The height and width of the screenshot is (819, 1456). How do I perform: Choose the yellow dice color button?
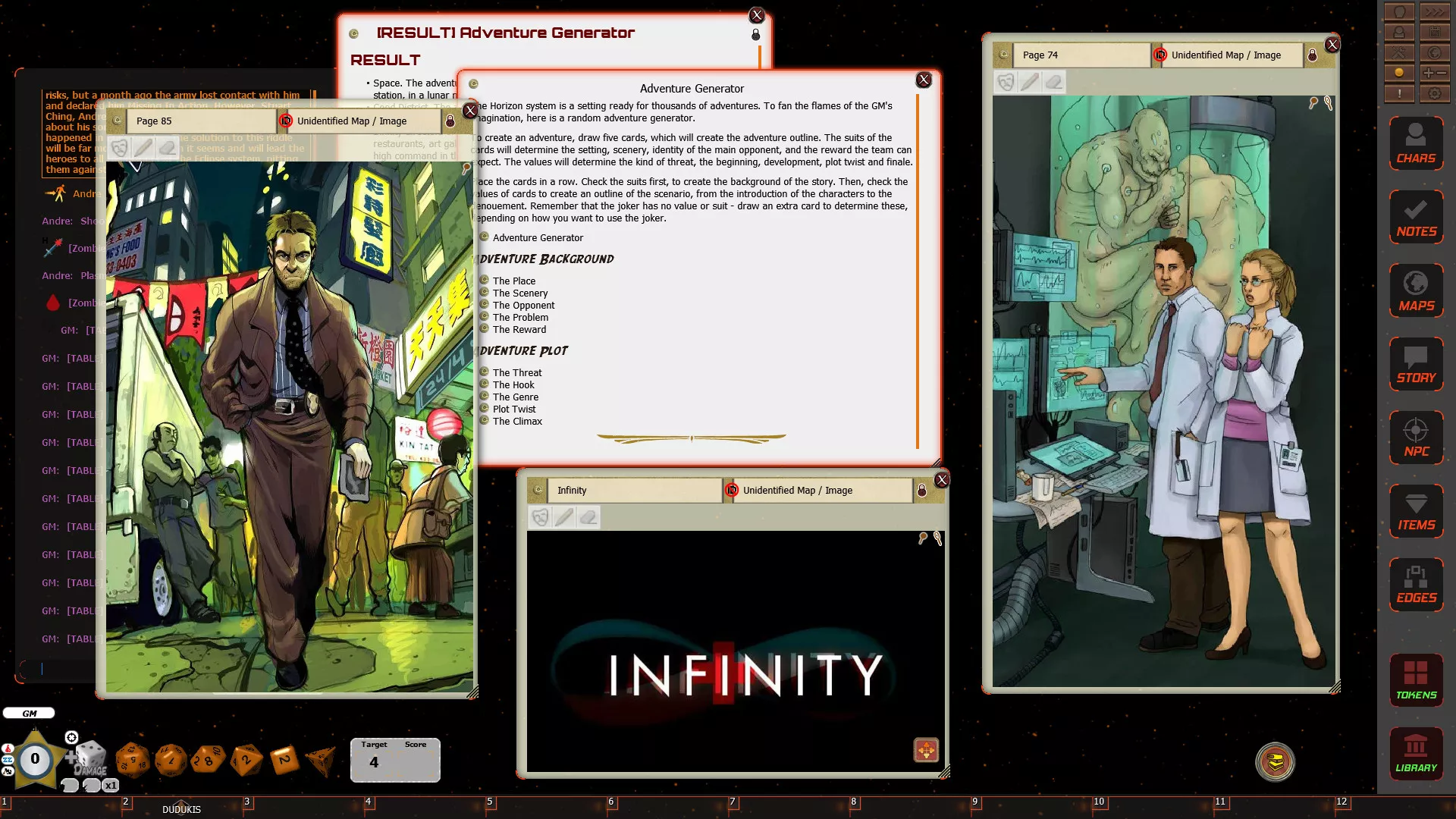pos(1399,74)
